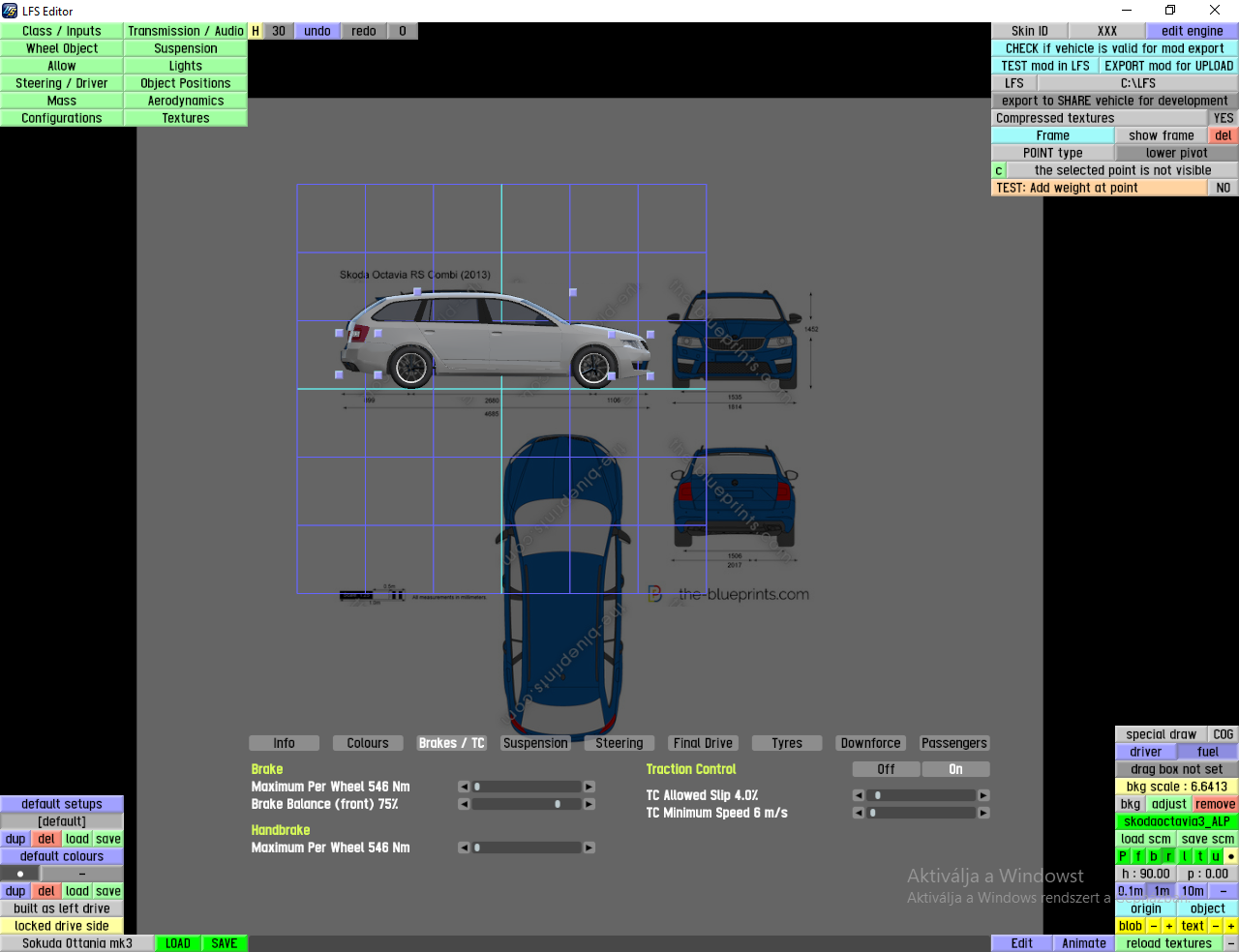
Task: Decrease TC Minimum Speed with left arrow
Action: coord(859,813)
